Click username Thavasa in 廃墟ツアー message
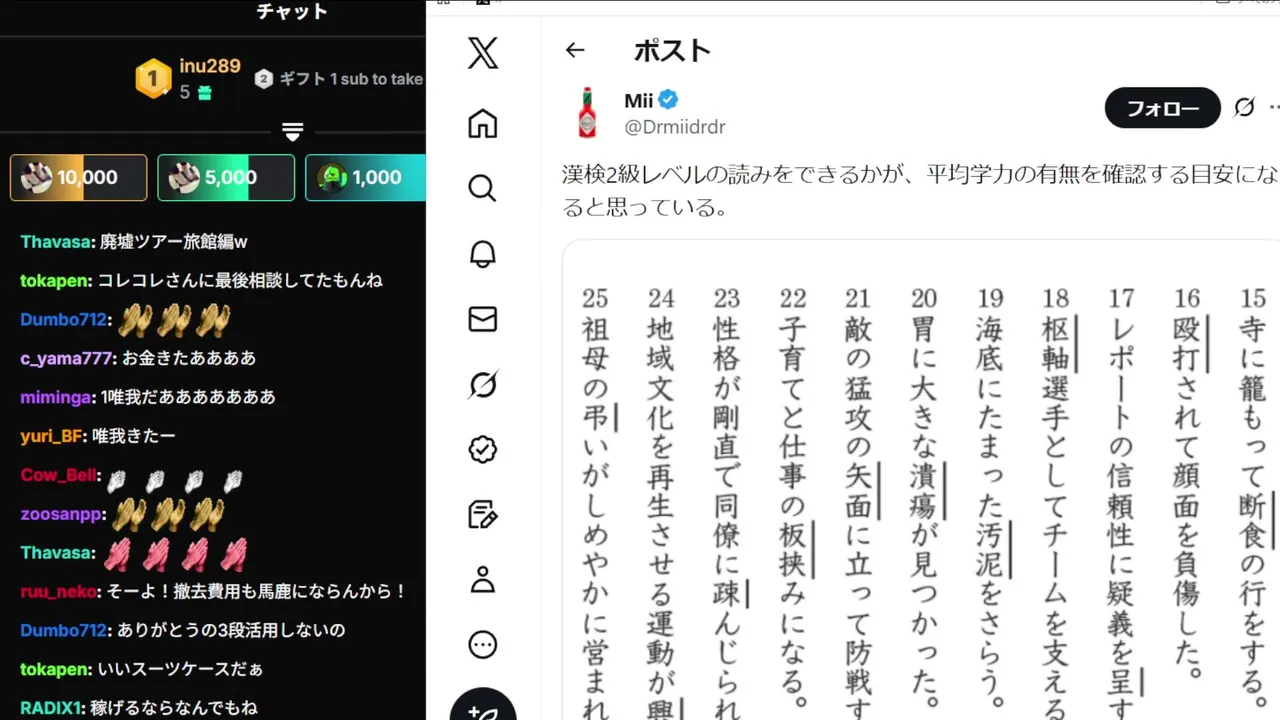Image resolution: width=1280 pixels, height=720 pixels. pos(56,242)
